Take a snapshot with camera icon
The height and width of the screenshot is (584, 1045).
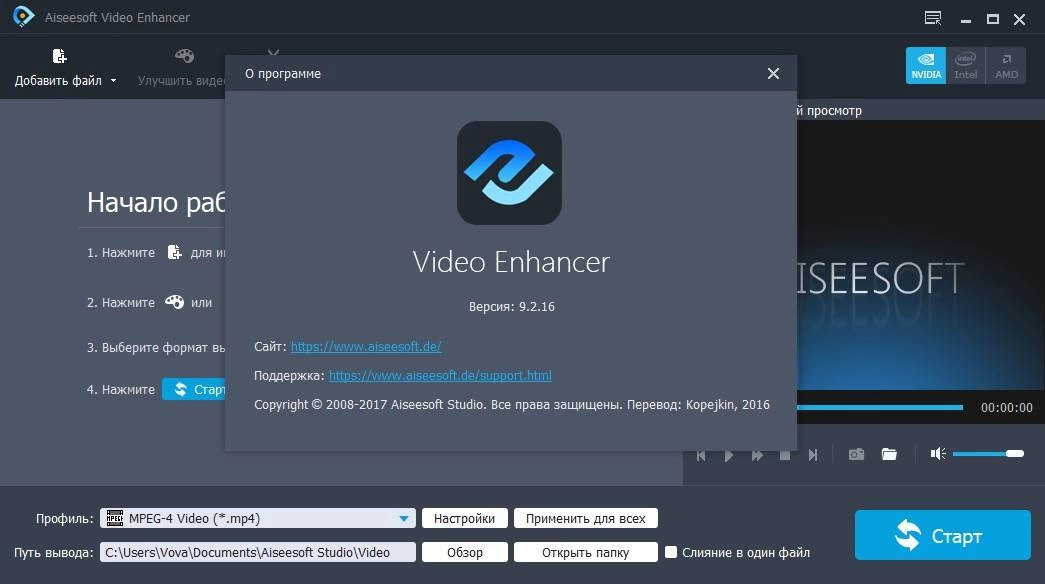point(856,454)
